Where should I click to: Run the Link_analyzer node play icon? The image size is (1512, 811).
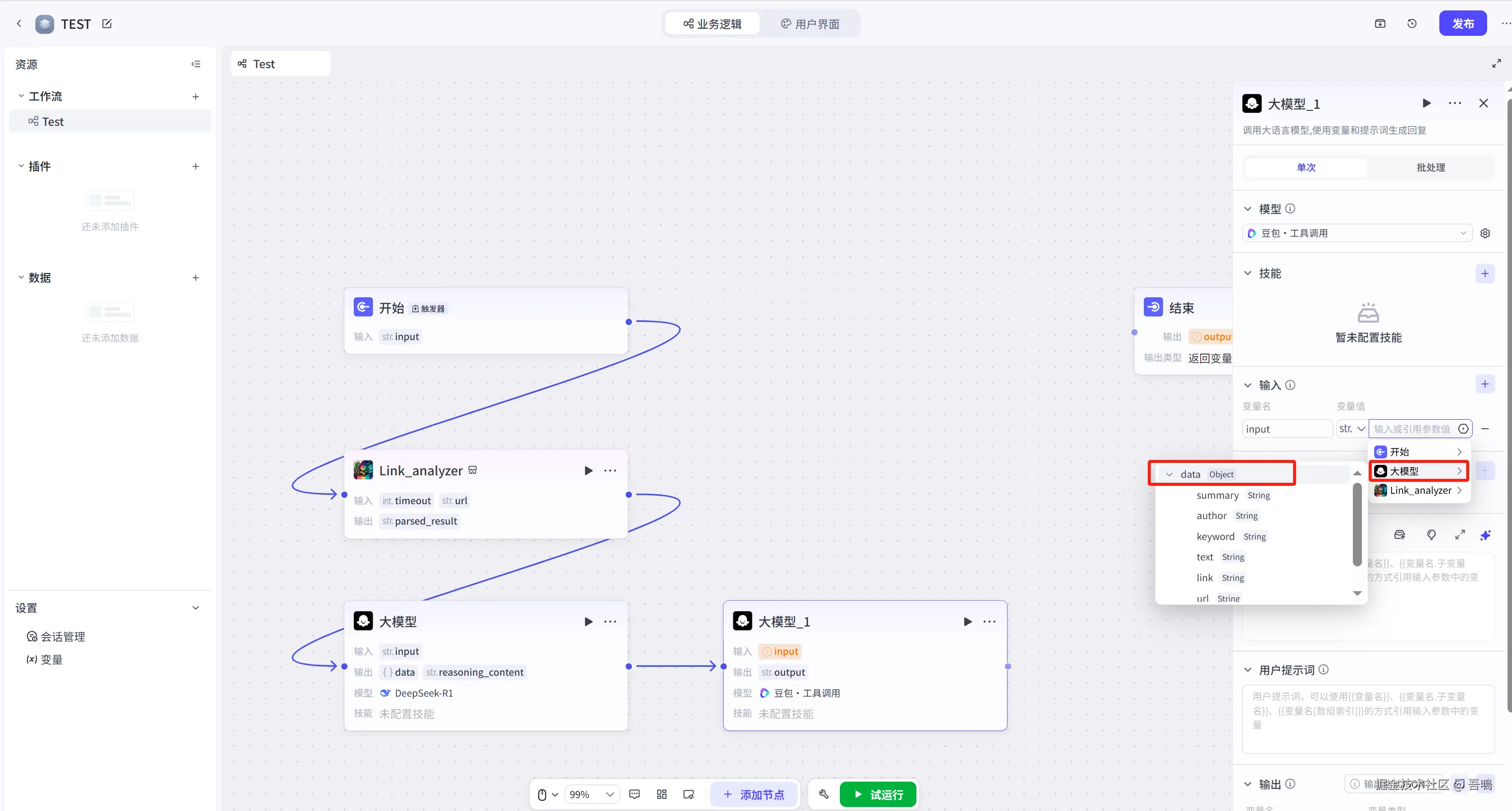[588, 470]
